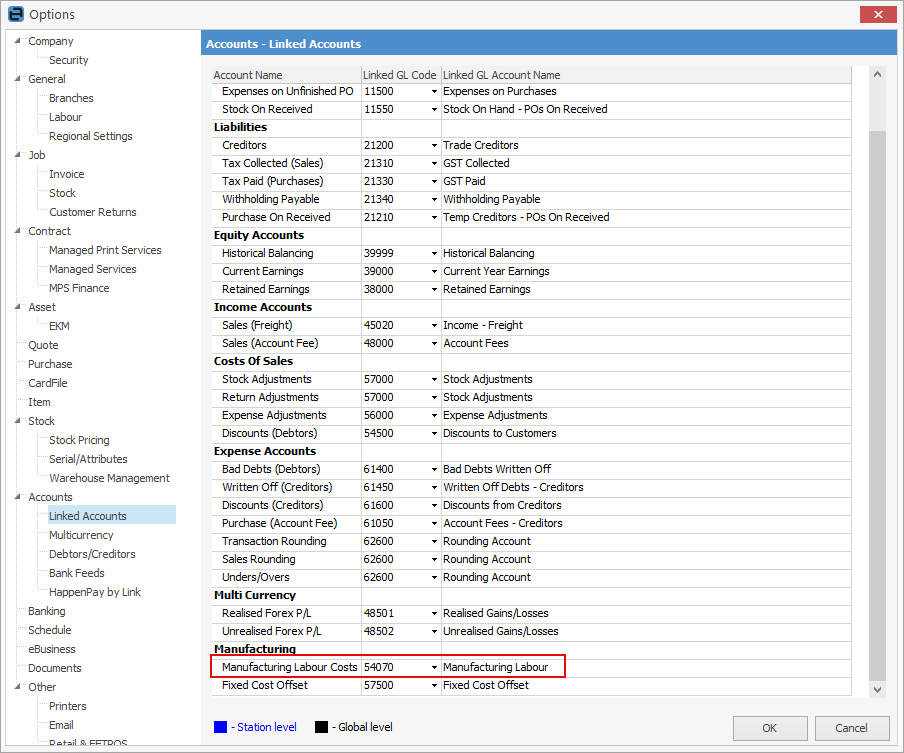The width and height of the screenshot is (904, 753).
Task: Click the OK button
Action: click(x=770, y=728)
